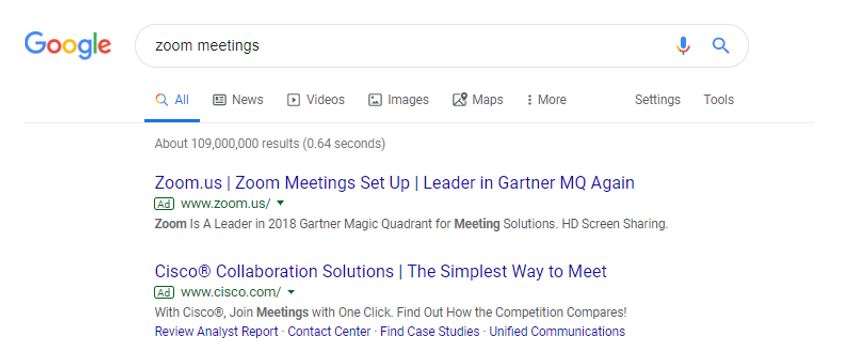Image resolution: width=868 pixels, height=362 pixels.
Task: Open the Settings menu
Action: coord(657,100)
